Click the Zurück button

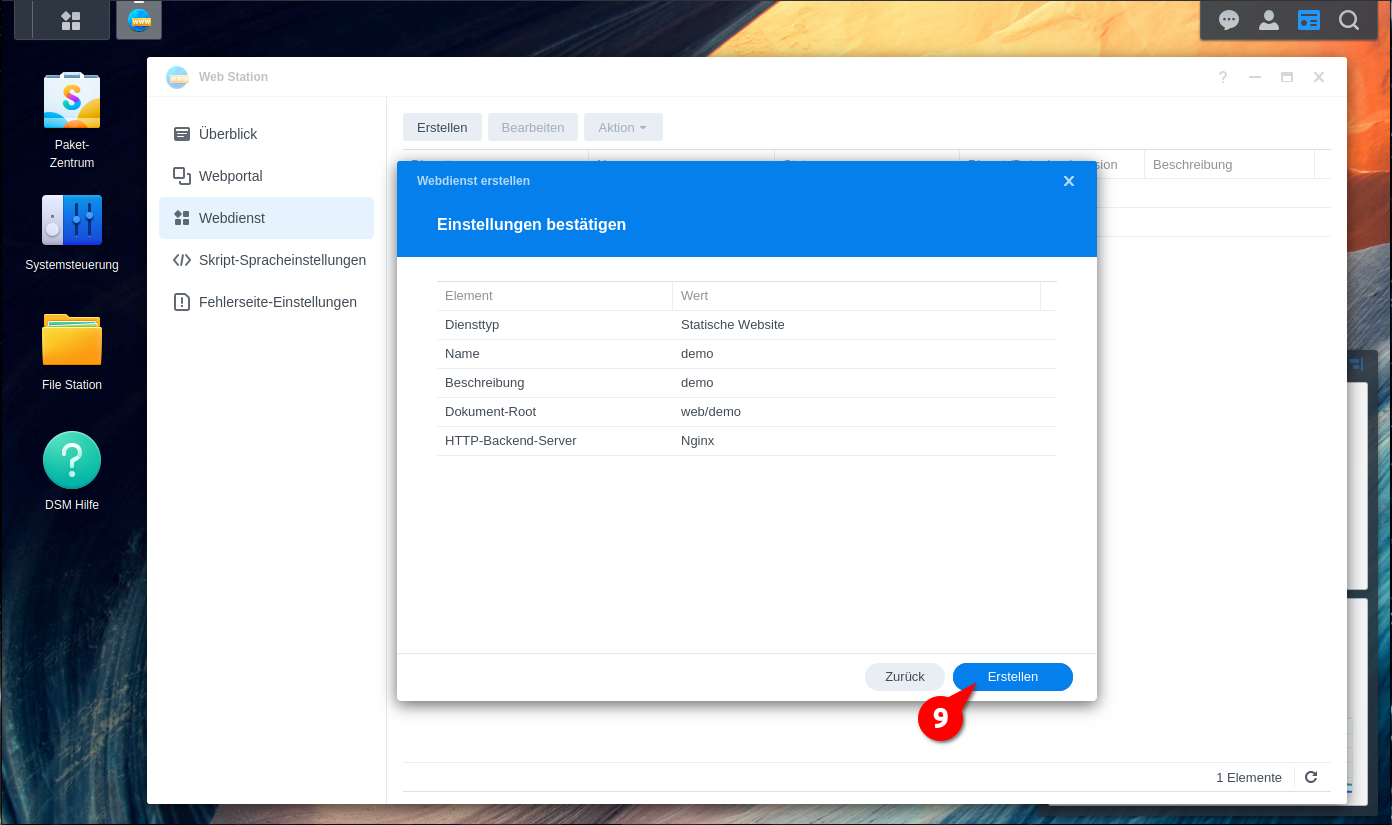coord(904,677)
